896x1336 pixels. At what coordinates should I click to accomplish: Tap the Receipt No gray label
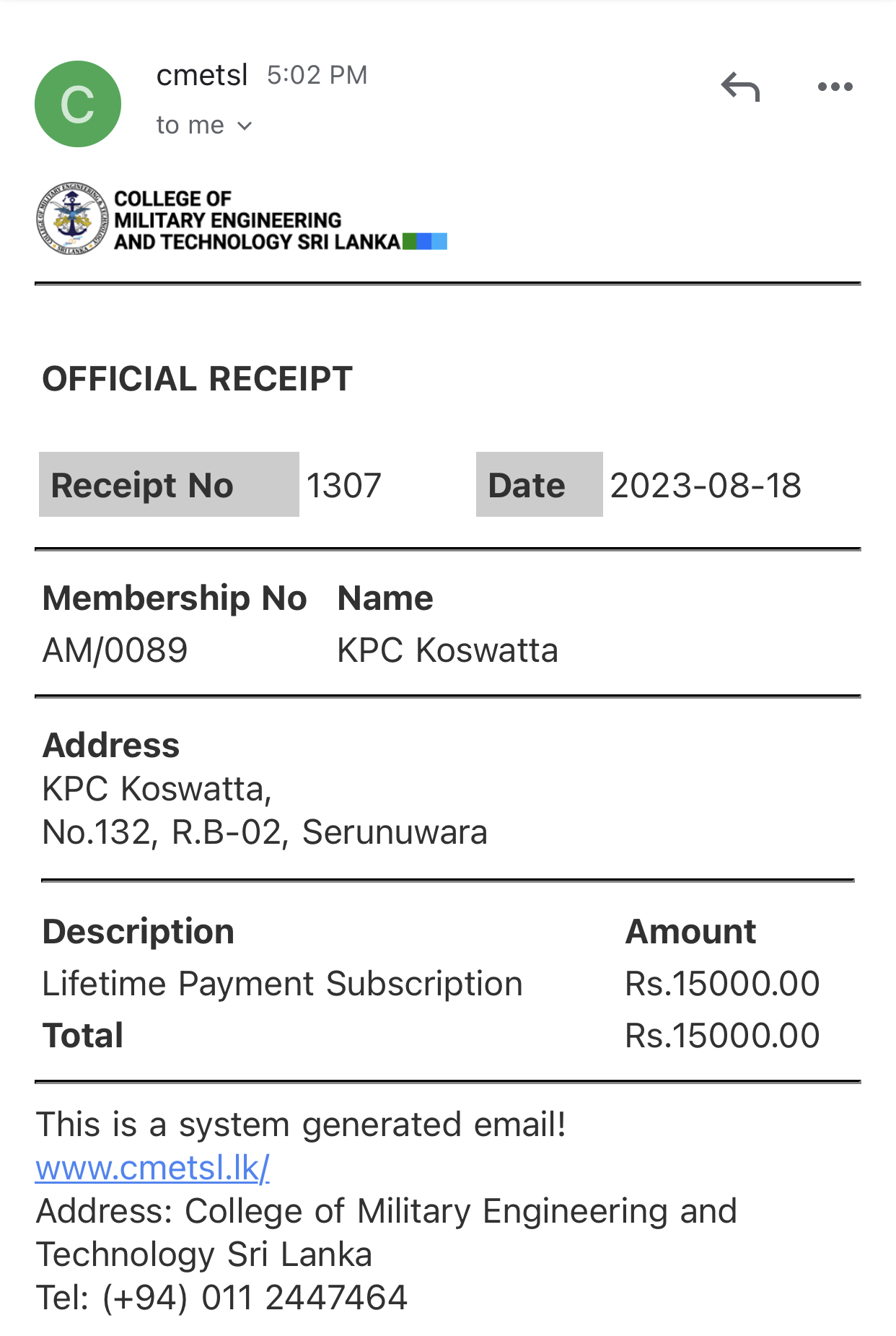coord(169,484)
